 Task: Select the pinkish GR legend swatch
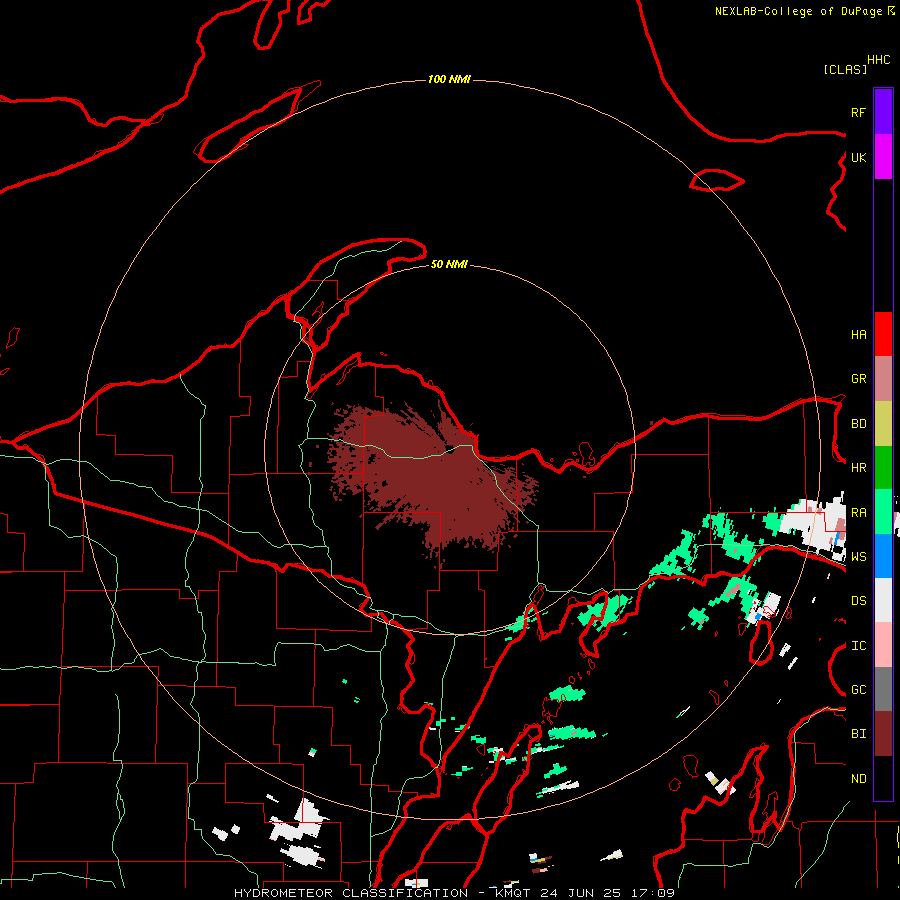click(x=883, y=379)
